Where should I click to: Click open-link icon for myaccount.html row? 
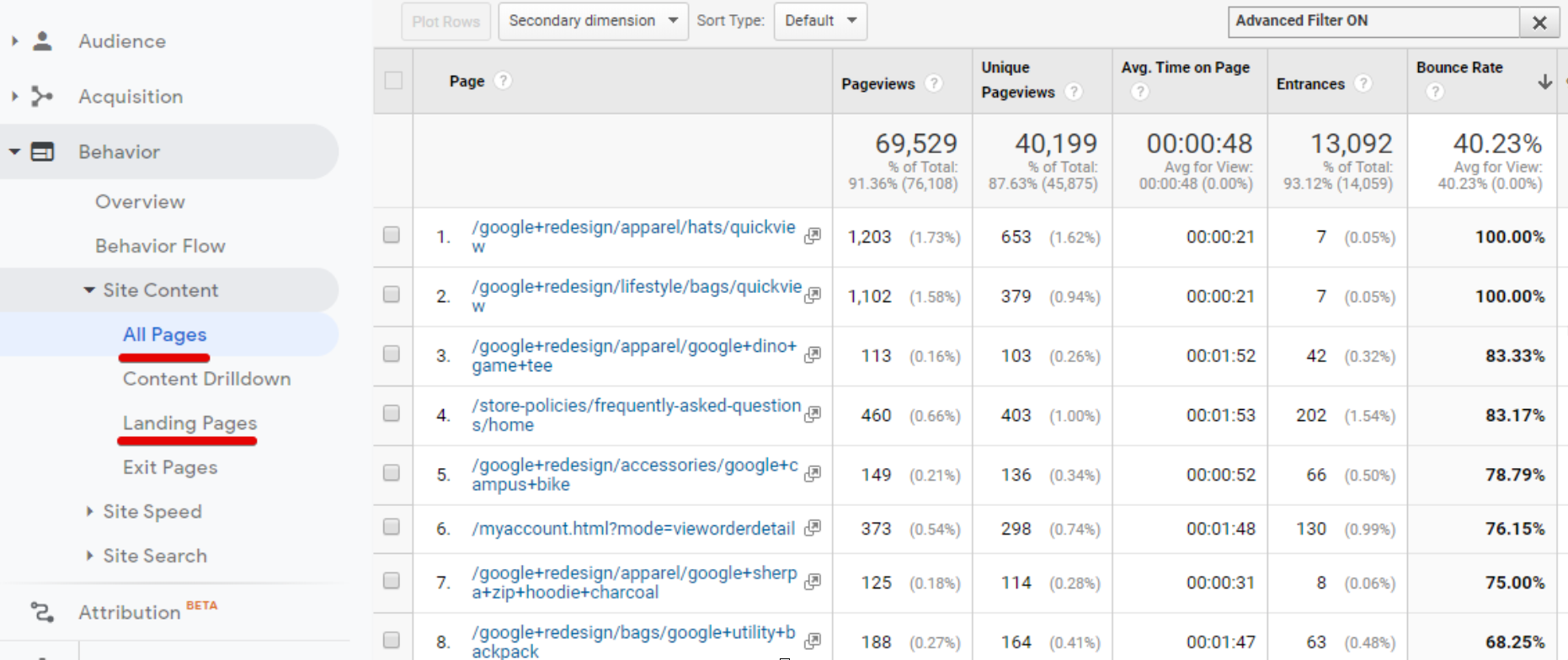(x=813, y=528)
